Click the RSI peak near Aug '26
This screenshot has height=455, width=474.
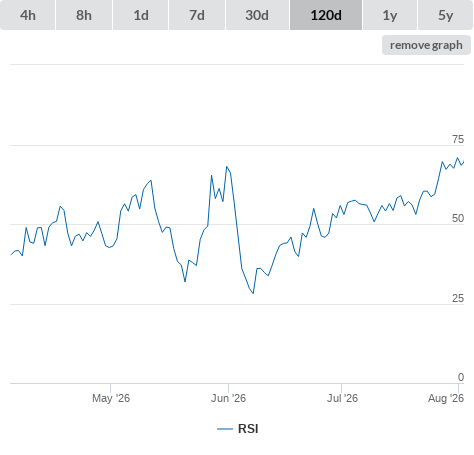point(458,158)
